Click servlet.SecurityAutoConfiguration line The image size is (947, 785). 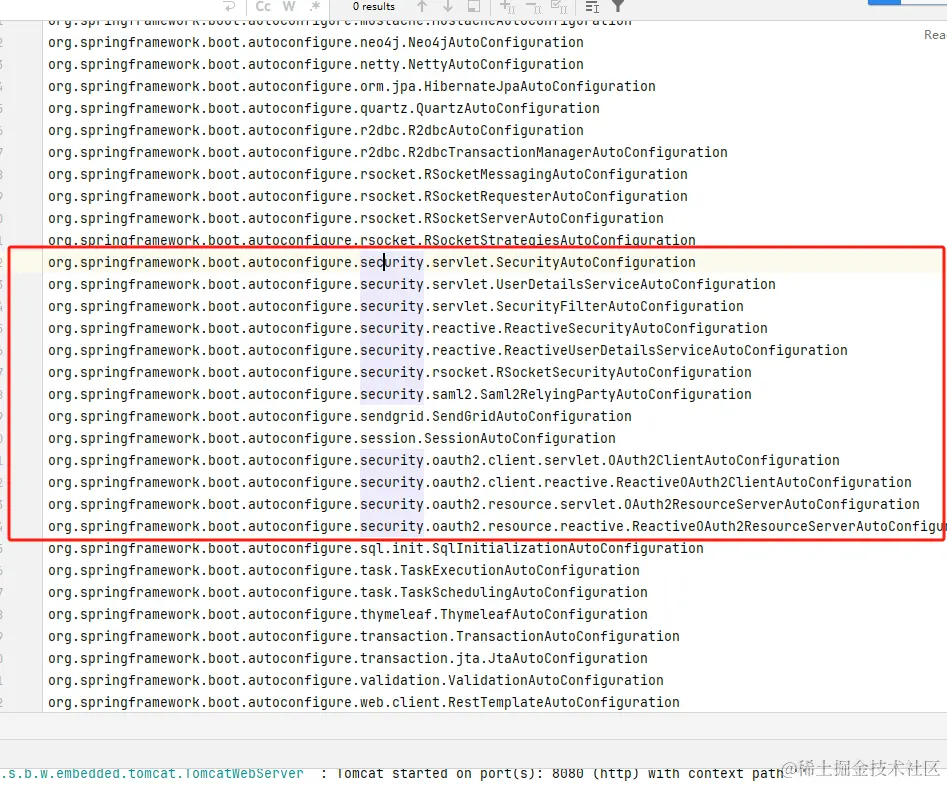[372, 262]
